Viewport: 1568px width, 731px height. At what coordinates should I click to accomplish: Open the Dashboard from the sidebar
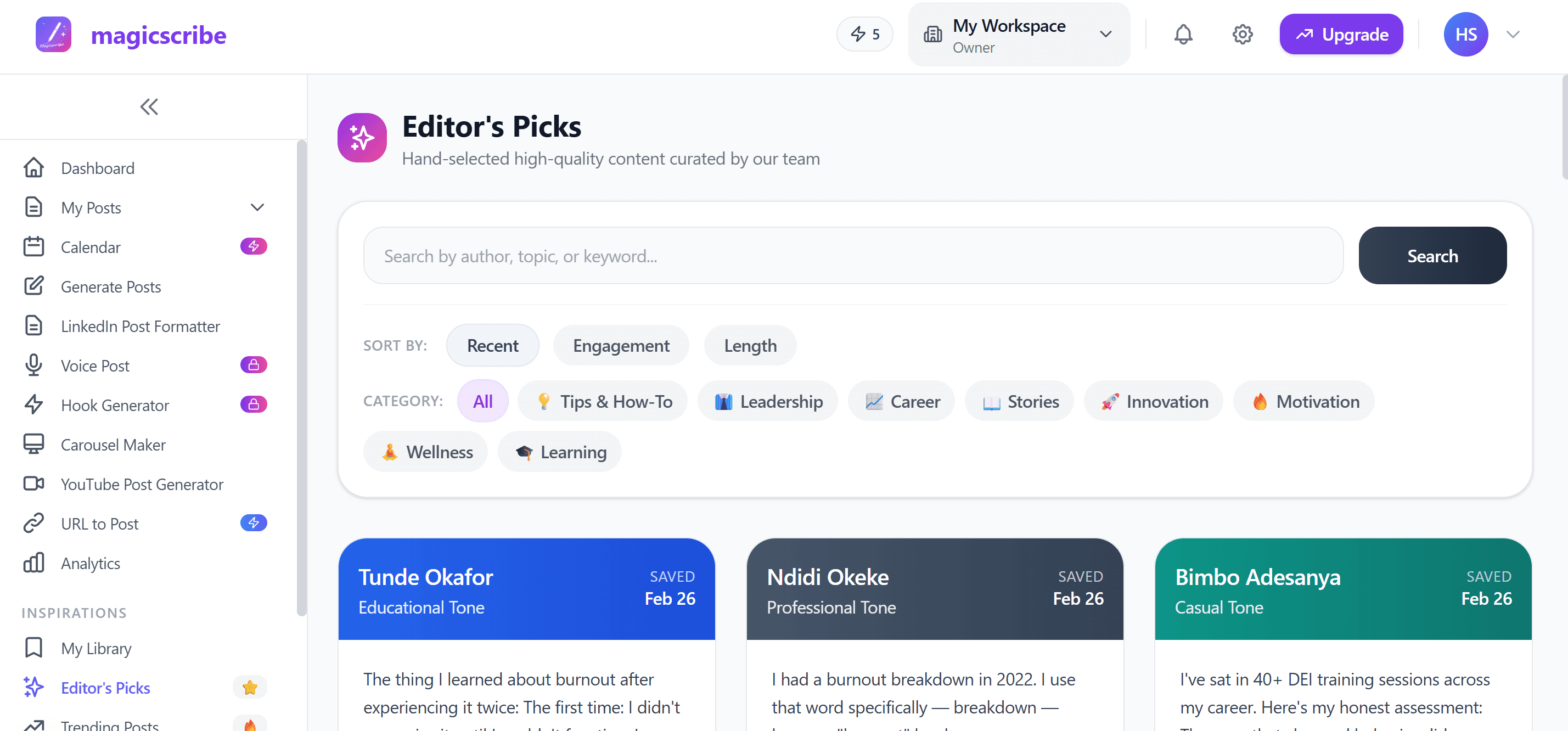(97, 167)
